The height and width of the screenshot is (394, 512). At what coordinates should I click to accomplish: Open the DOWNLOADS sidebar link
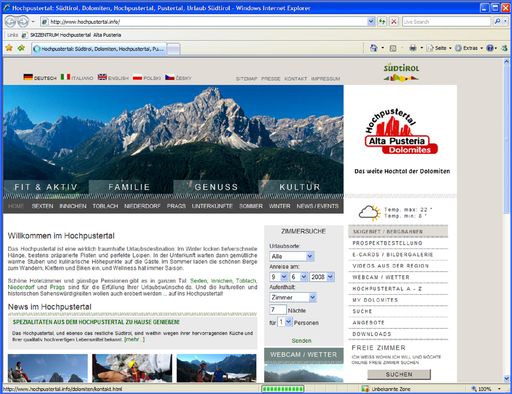pyautogui.click(x=372, y=334)
